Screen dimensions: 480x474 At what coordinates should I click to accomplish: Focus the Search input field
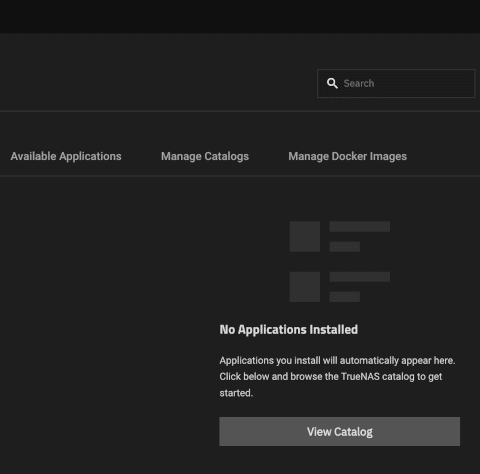coord(396,83)
